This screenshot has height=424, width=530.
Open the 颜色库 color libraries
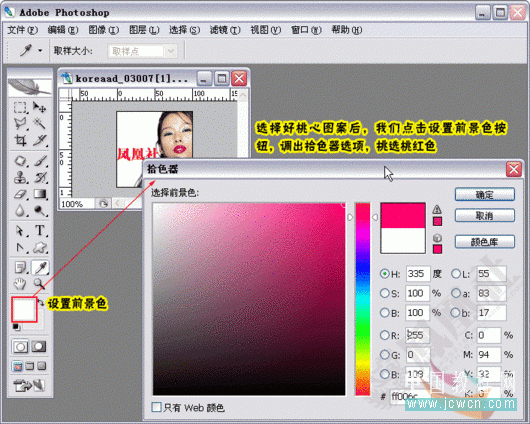point(485,242)
